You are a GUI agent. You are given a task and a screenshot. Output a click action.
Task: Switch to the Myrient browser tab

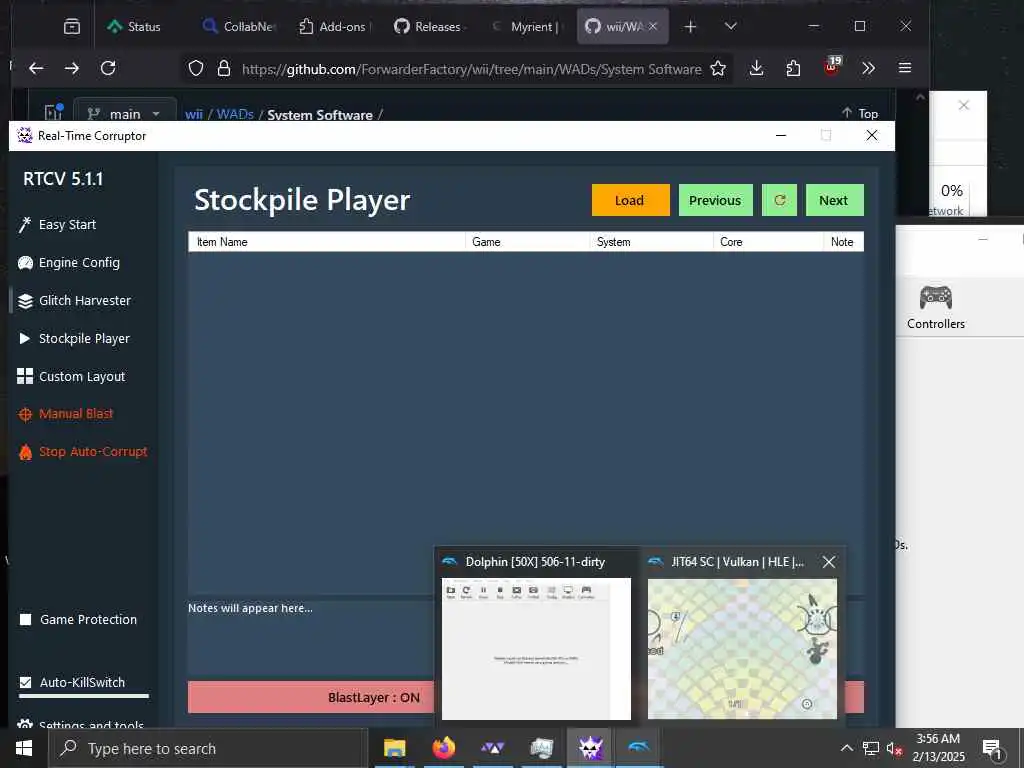(526, 27)
